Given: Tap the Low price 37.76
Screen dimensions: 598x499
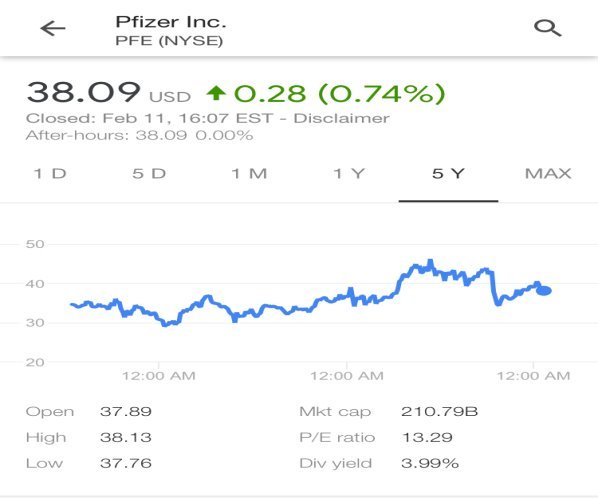Looking at the screenshot, I should [126, 463].
